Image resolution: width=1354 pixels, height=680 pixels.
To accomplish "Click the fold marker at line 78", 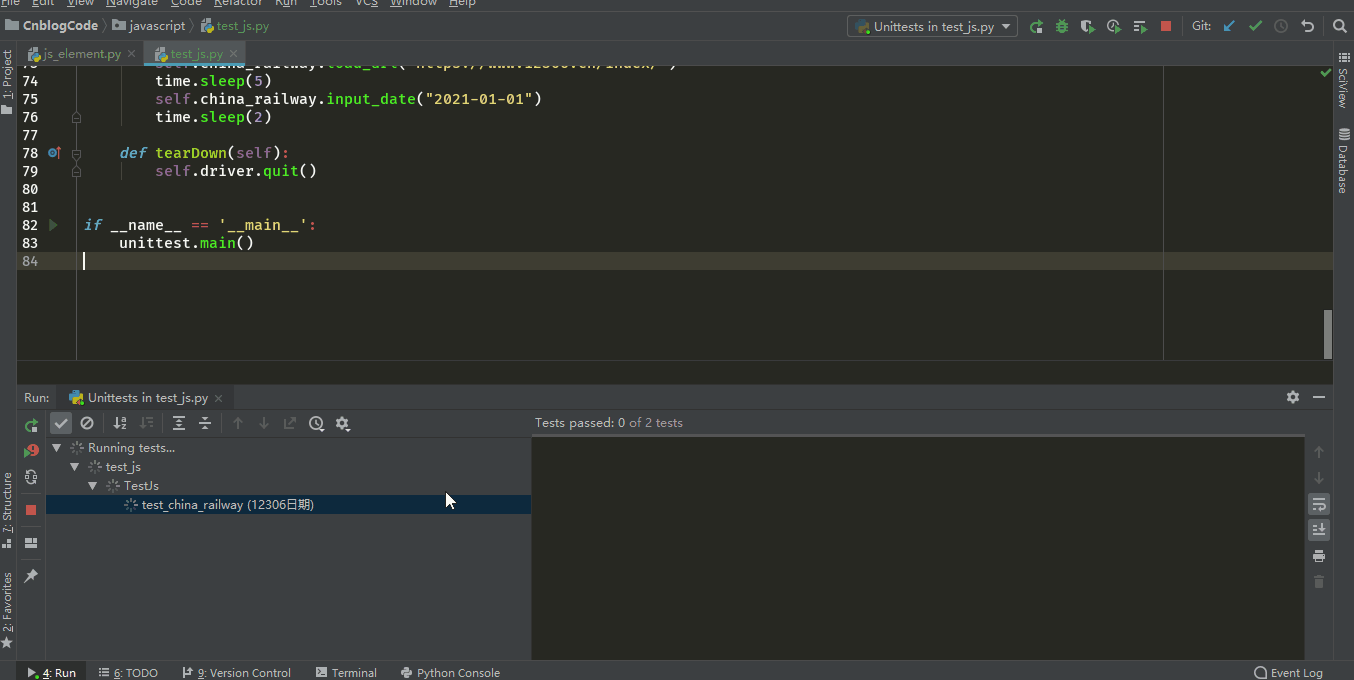I will (76, 153).
